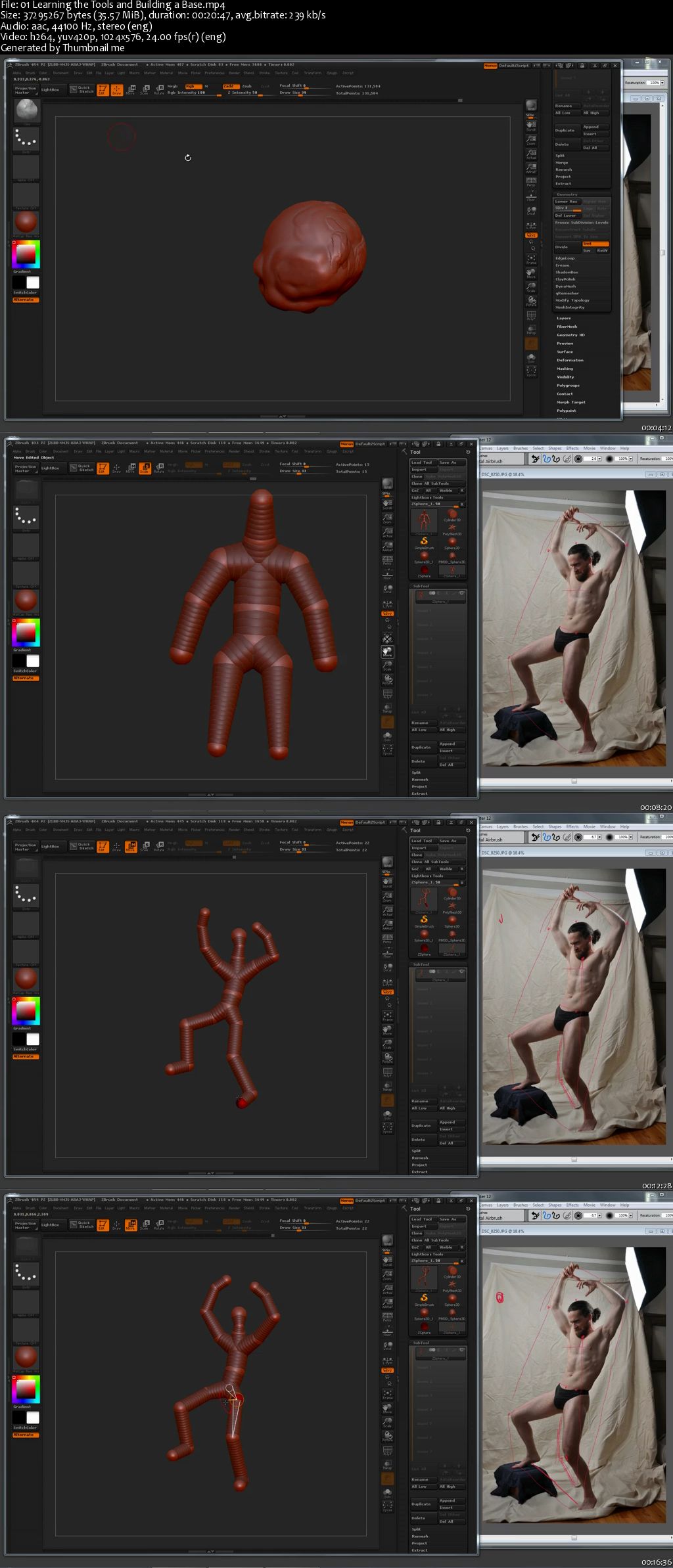In the 00:04:12 frame, open the stroke dots selector
The height and width of the screenshot is (1568, 673).
[26, 139]
